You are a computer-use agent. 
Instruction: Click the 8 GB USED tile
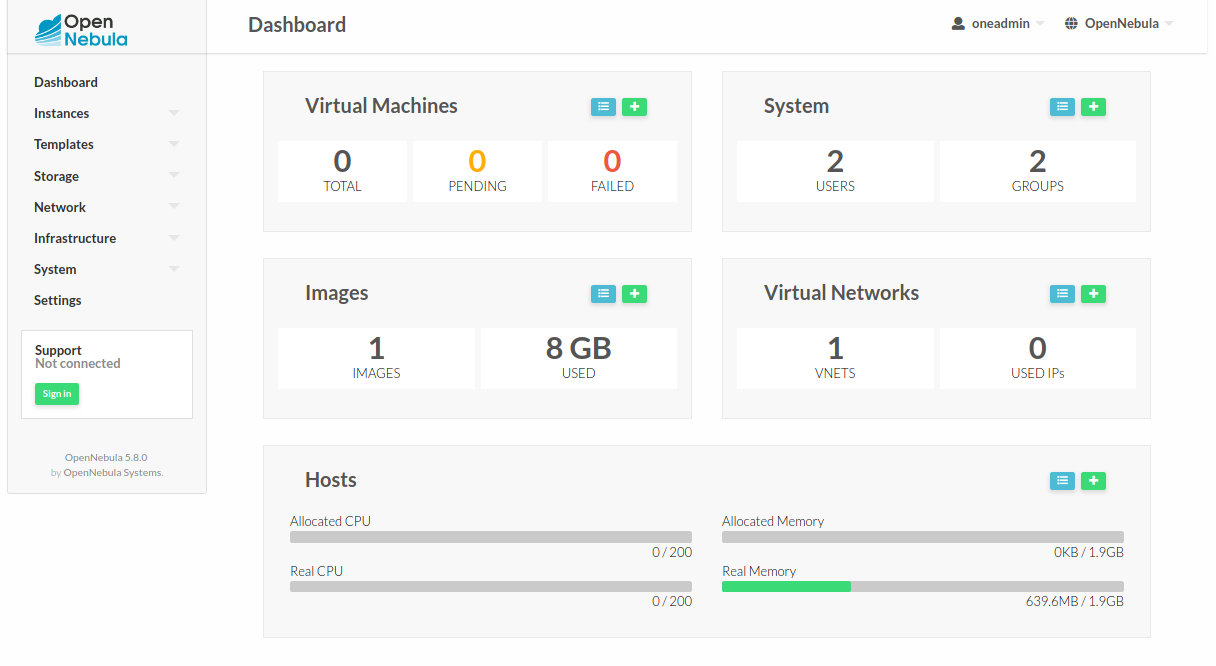[x=579, y=358]
